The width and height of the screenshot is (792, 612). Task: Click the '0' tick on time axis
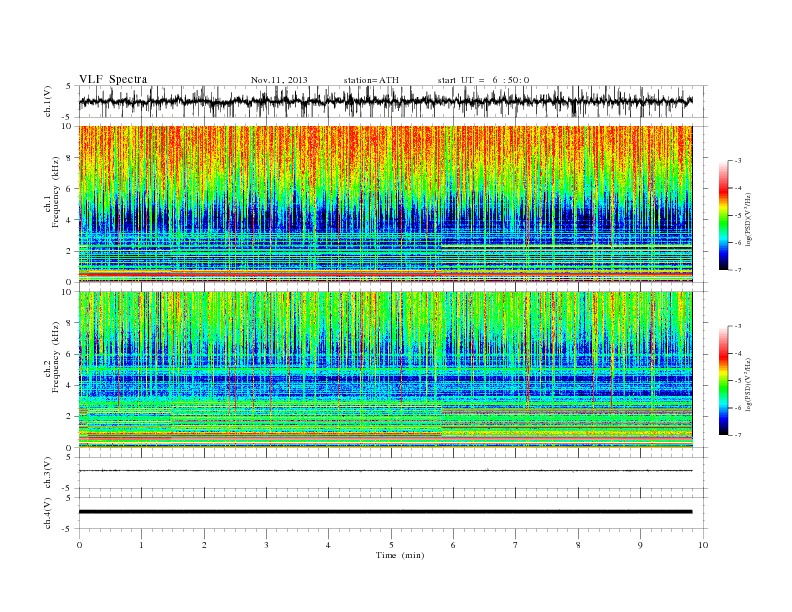[x=79, y=545]
